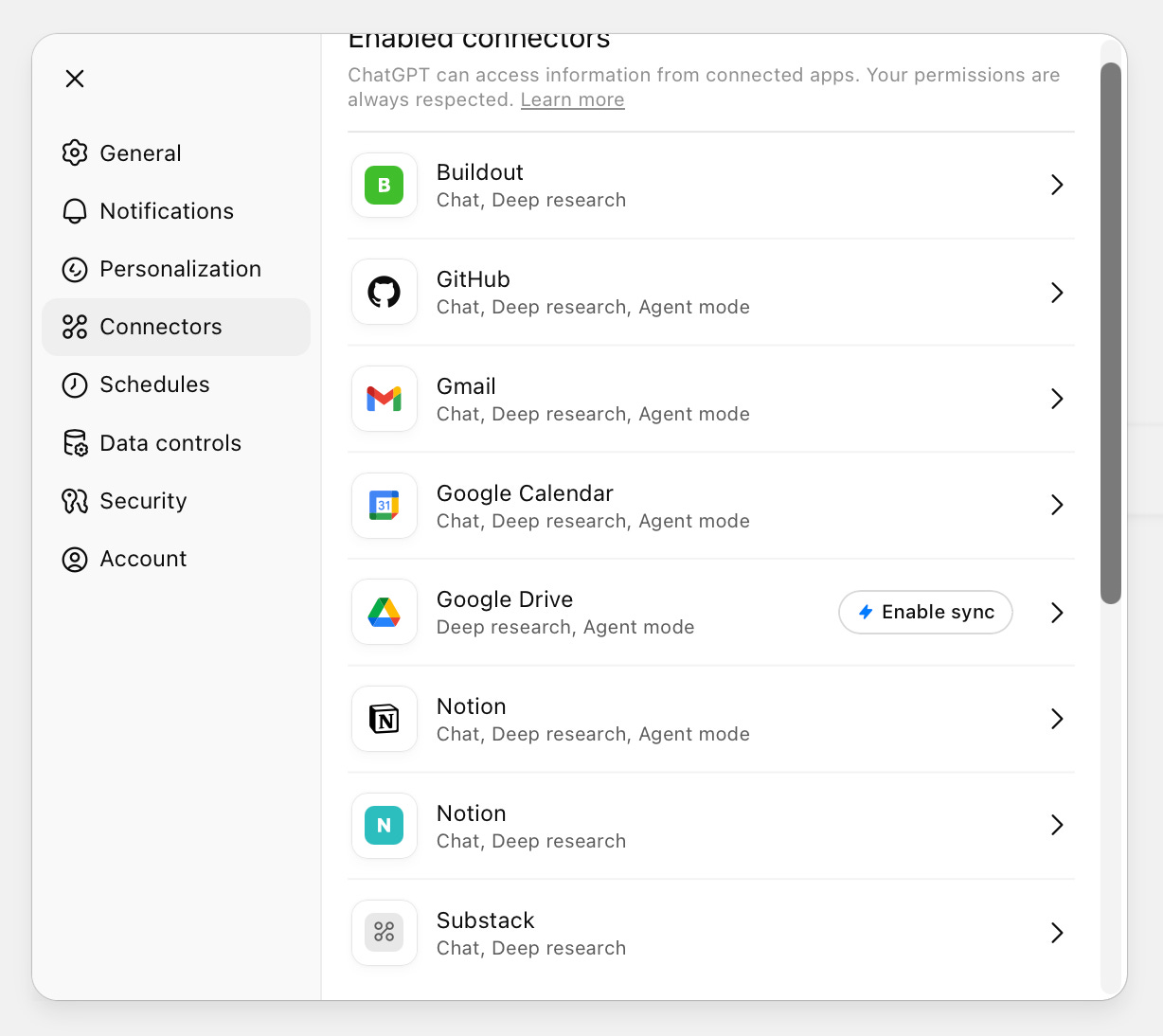Viewport: 1163px width, 1036px height.
Task: Expand Gmail connector details chevron
Action: 1057,400
